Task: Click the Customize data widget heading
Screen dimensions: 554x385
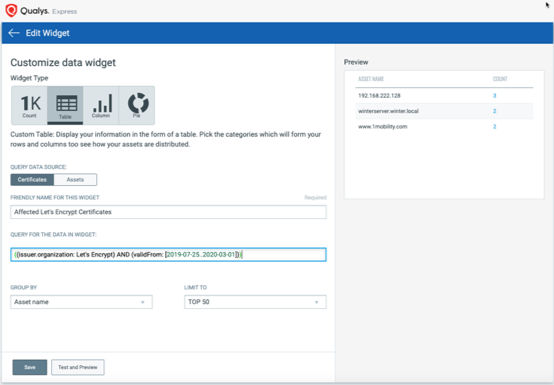Action: (x=63, y=63)
